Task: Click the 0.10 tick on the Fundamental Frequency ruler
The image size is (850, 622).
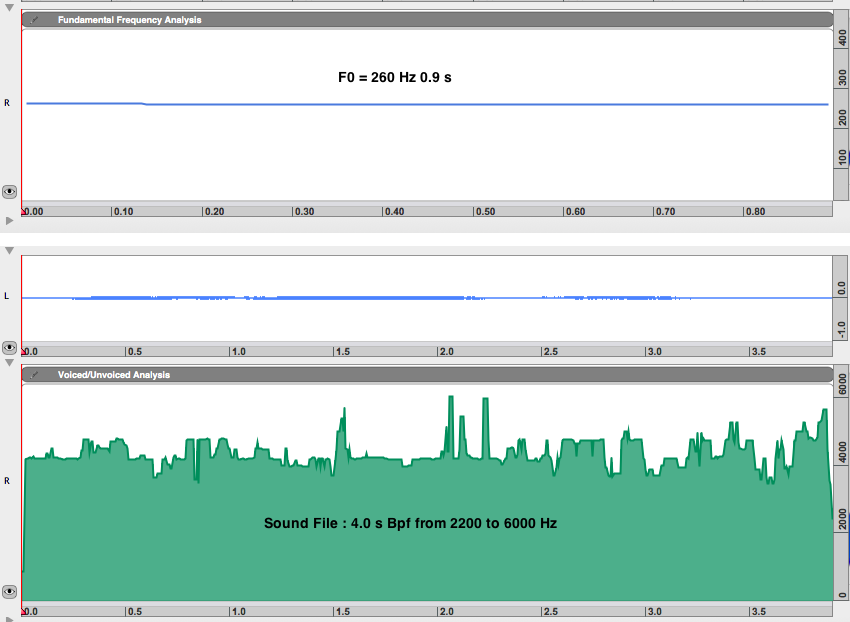Action: (x=123, y=211)
